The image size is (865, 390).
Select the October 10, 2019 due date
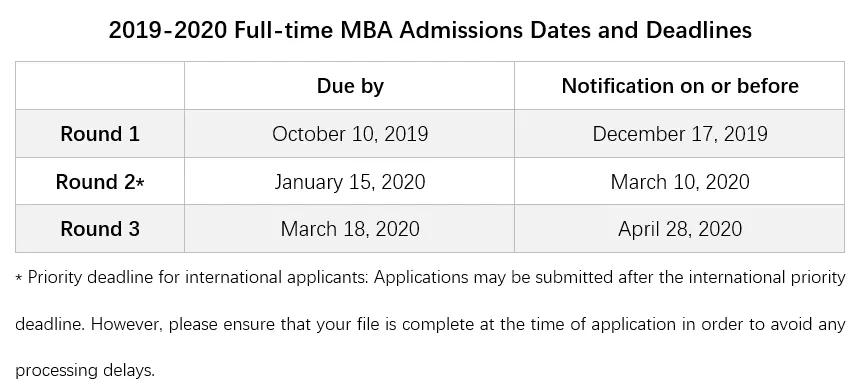(x=350, y=134)
